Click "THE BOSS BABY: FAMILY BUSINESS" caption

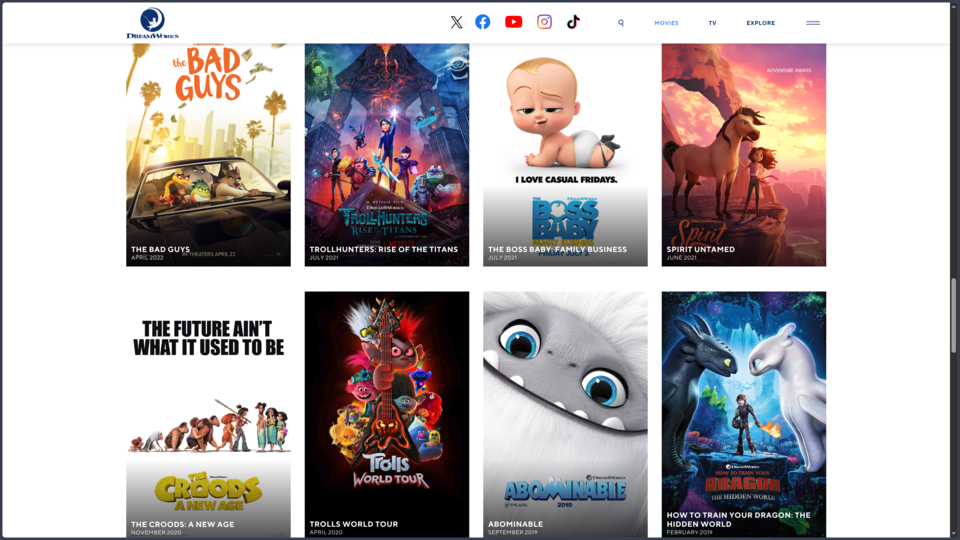tap(557, 249)
